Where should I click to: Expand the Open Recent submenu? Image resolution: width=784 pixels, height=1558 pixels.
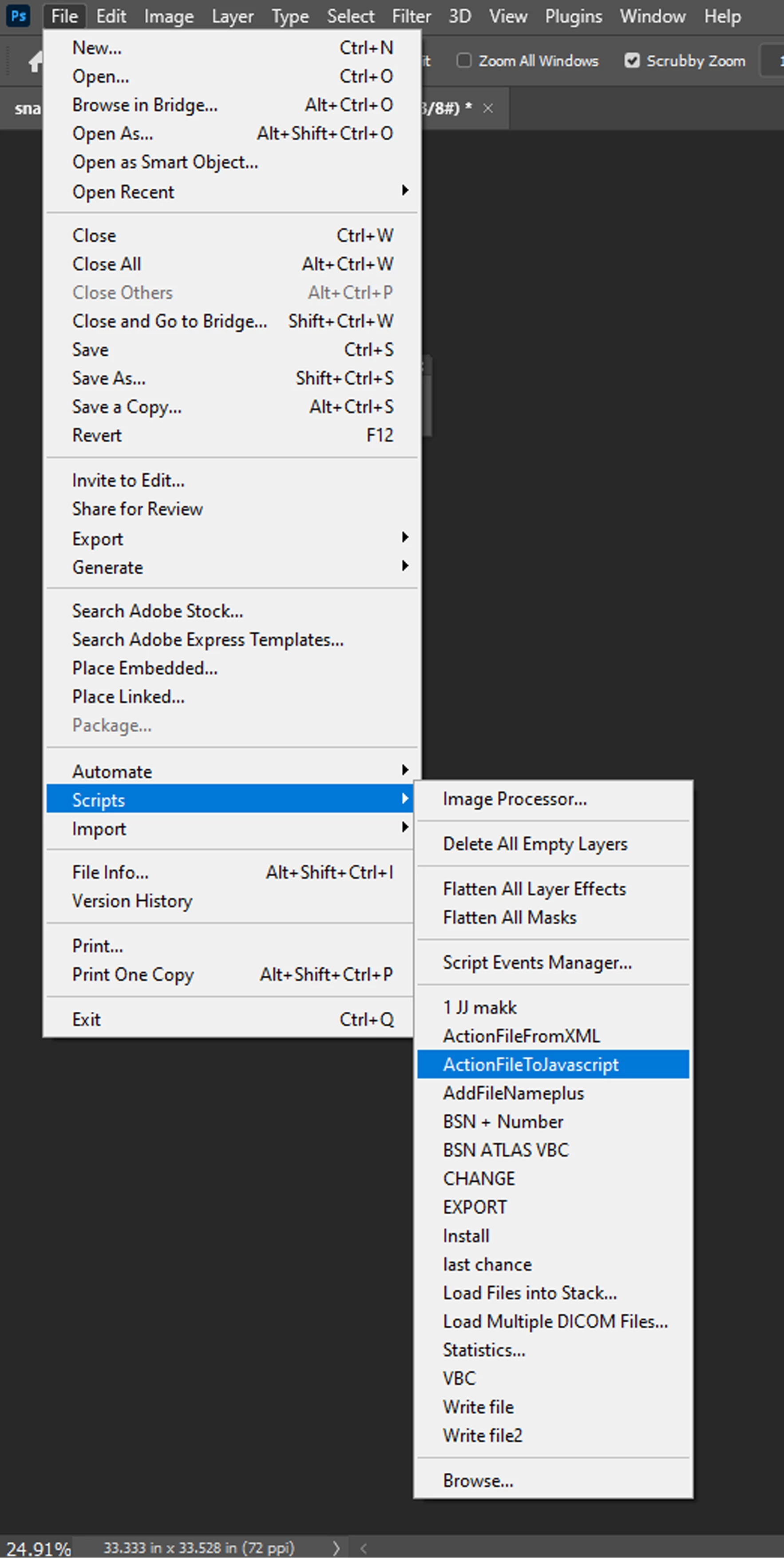[x=232, y=192]
